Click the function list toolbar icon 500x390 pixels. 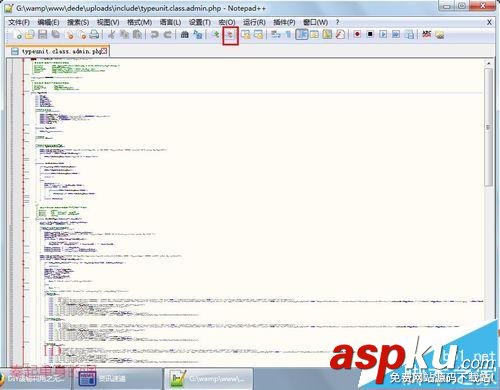tap(340, 34)
